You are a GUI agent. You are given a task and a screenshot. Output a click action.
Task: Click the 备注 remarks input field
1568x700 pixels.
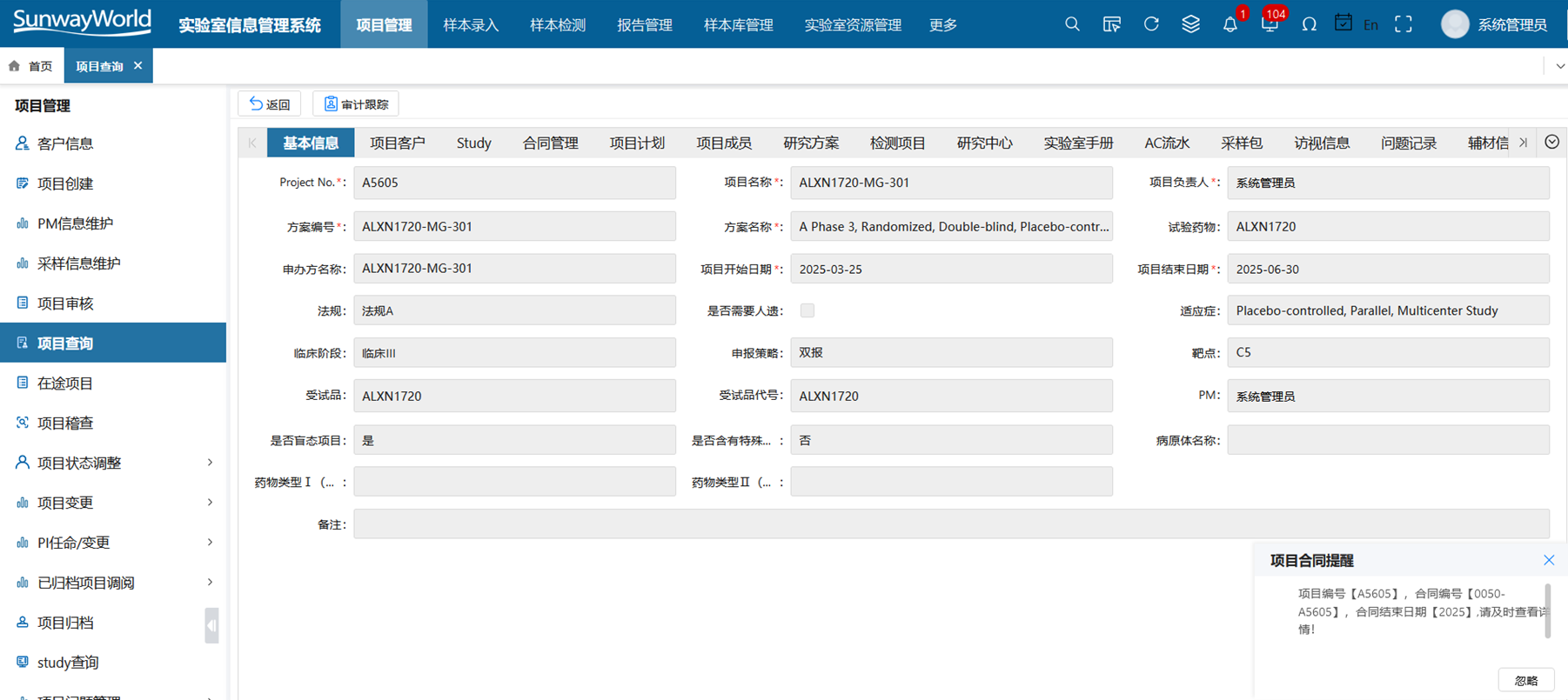(x=951, y=524)
